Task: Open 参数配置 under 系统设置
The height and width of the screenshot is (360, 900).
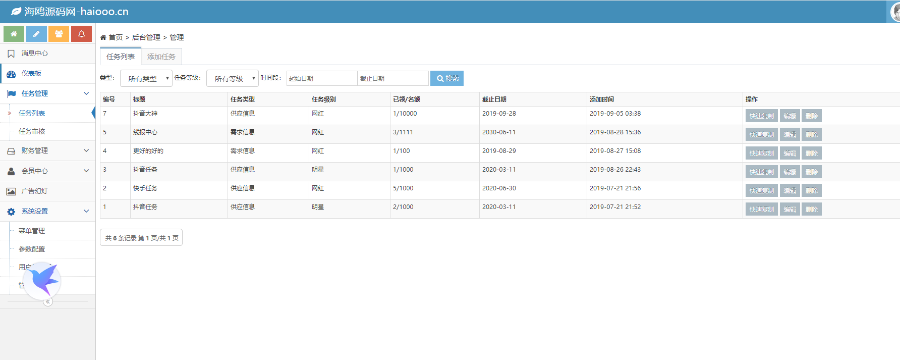Action: [32, 249]
